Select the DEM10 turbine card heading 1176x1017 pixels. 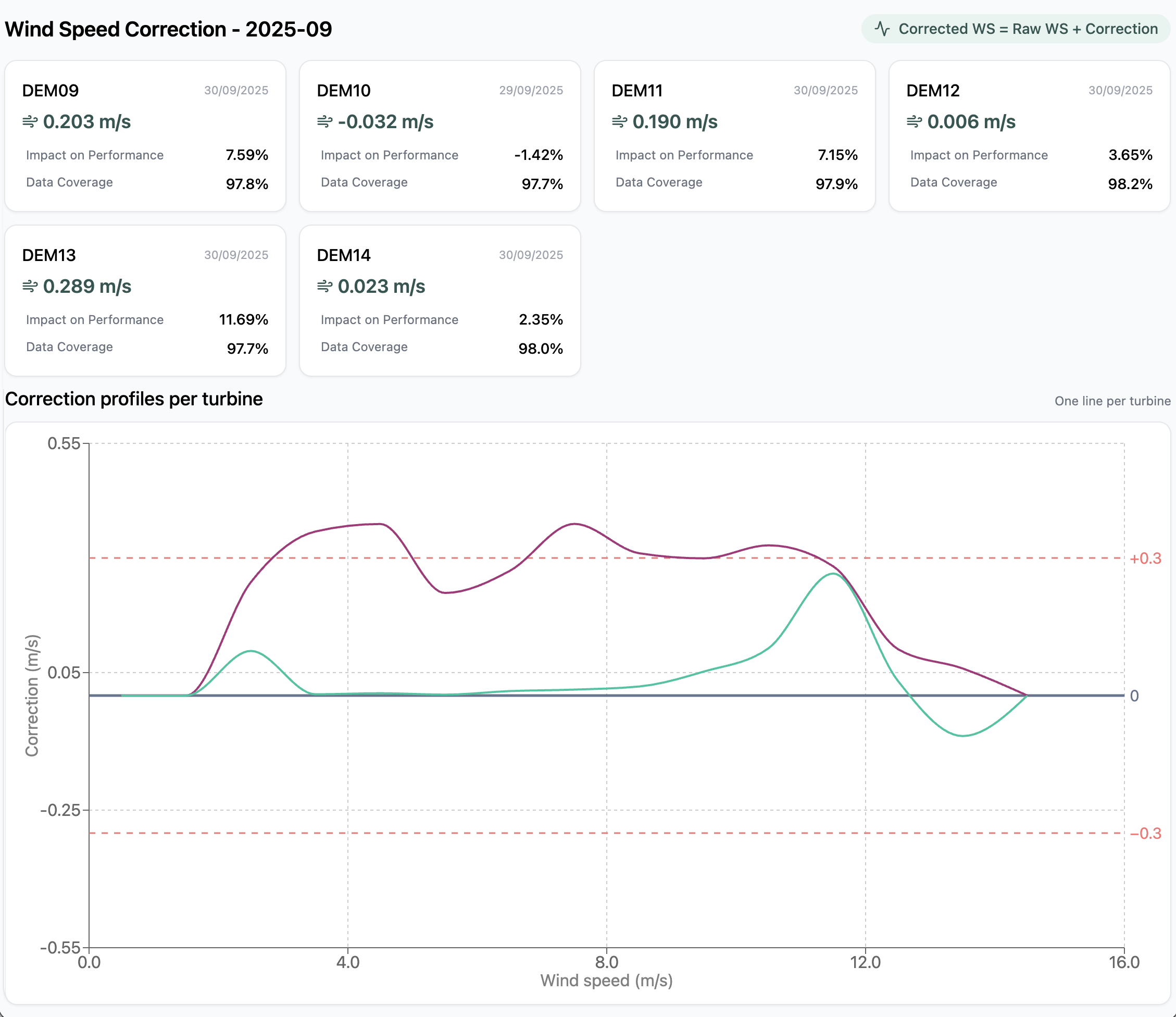[x=343, y=91]
